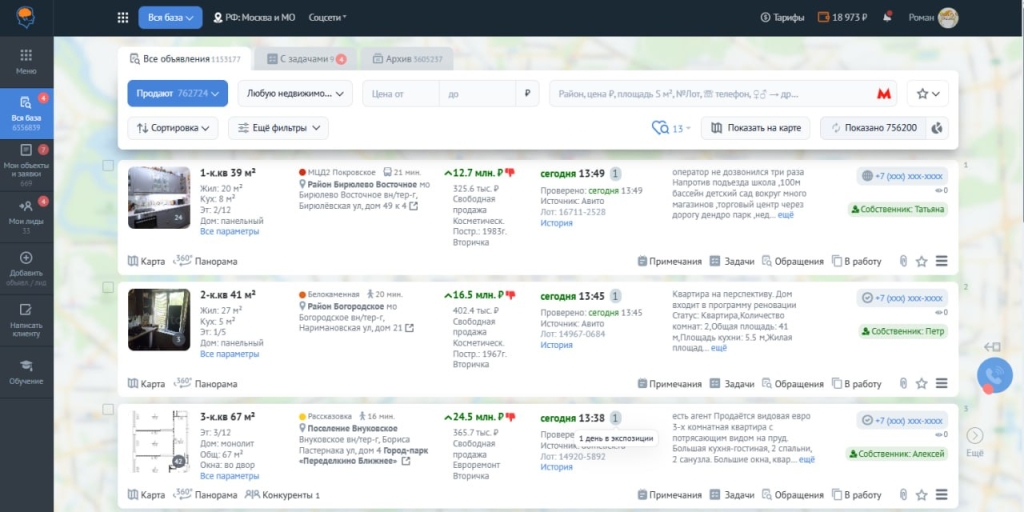
Task: Open hamburger menu on Татьяна's listing
Action: click(941, 261)
